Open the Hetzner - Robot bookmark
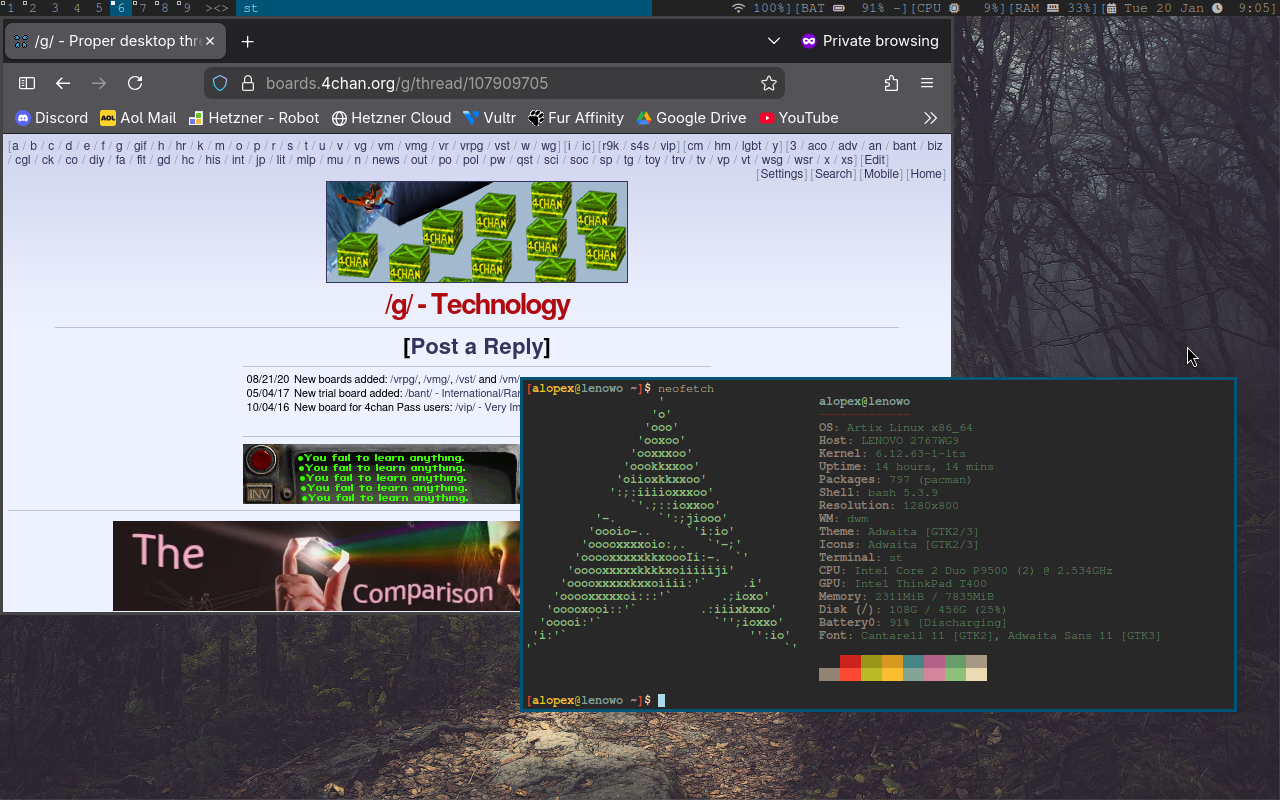 (253, 118)
